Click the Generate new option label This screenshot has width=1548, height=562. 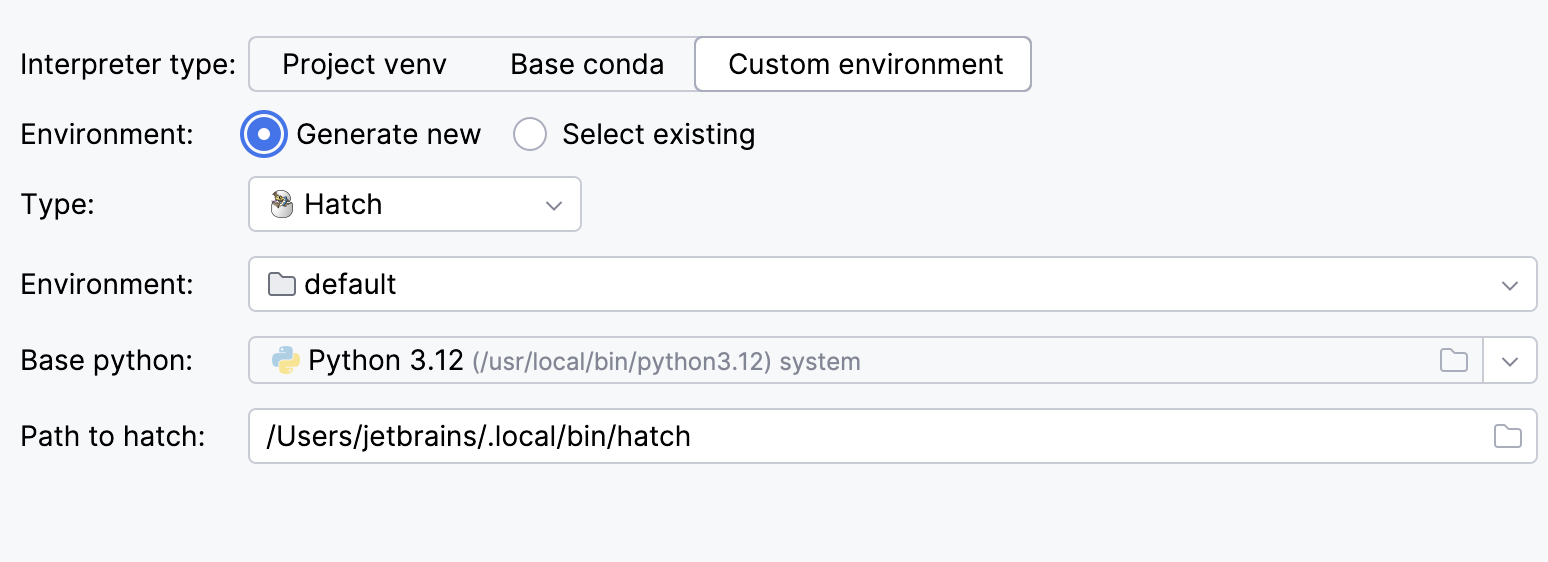tap(388, 134)
